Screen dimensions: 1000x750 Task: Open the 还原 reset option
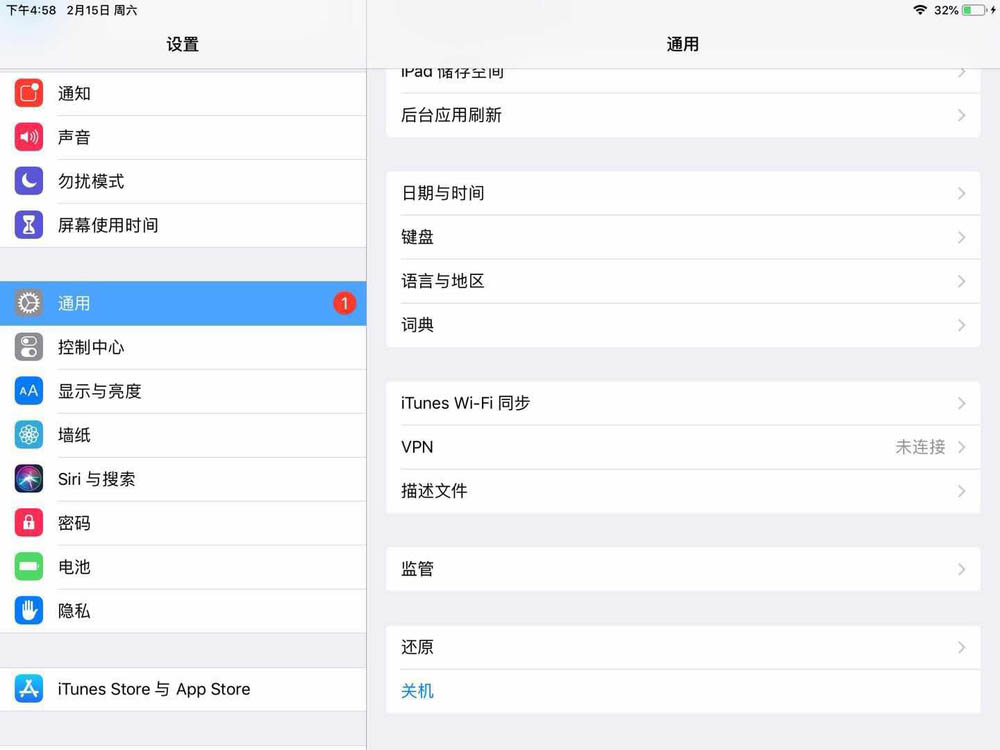[x=682, y=648]
